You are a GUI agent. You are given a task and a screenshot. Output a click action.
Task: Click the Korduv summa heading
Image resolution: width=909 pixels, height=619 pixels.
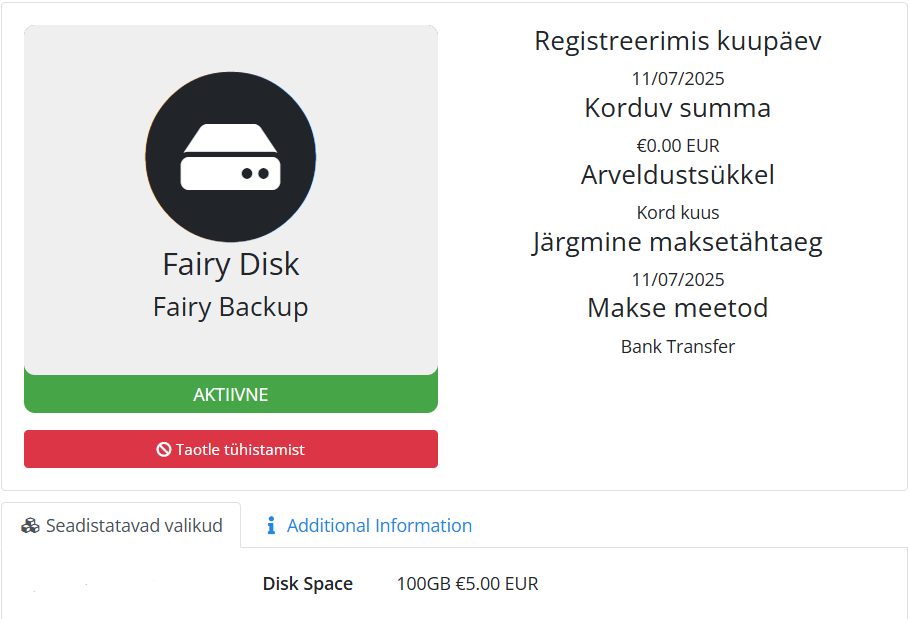pos(678,108)
